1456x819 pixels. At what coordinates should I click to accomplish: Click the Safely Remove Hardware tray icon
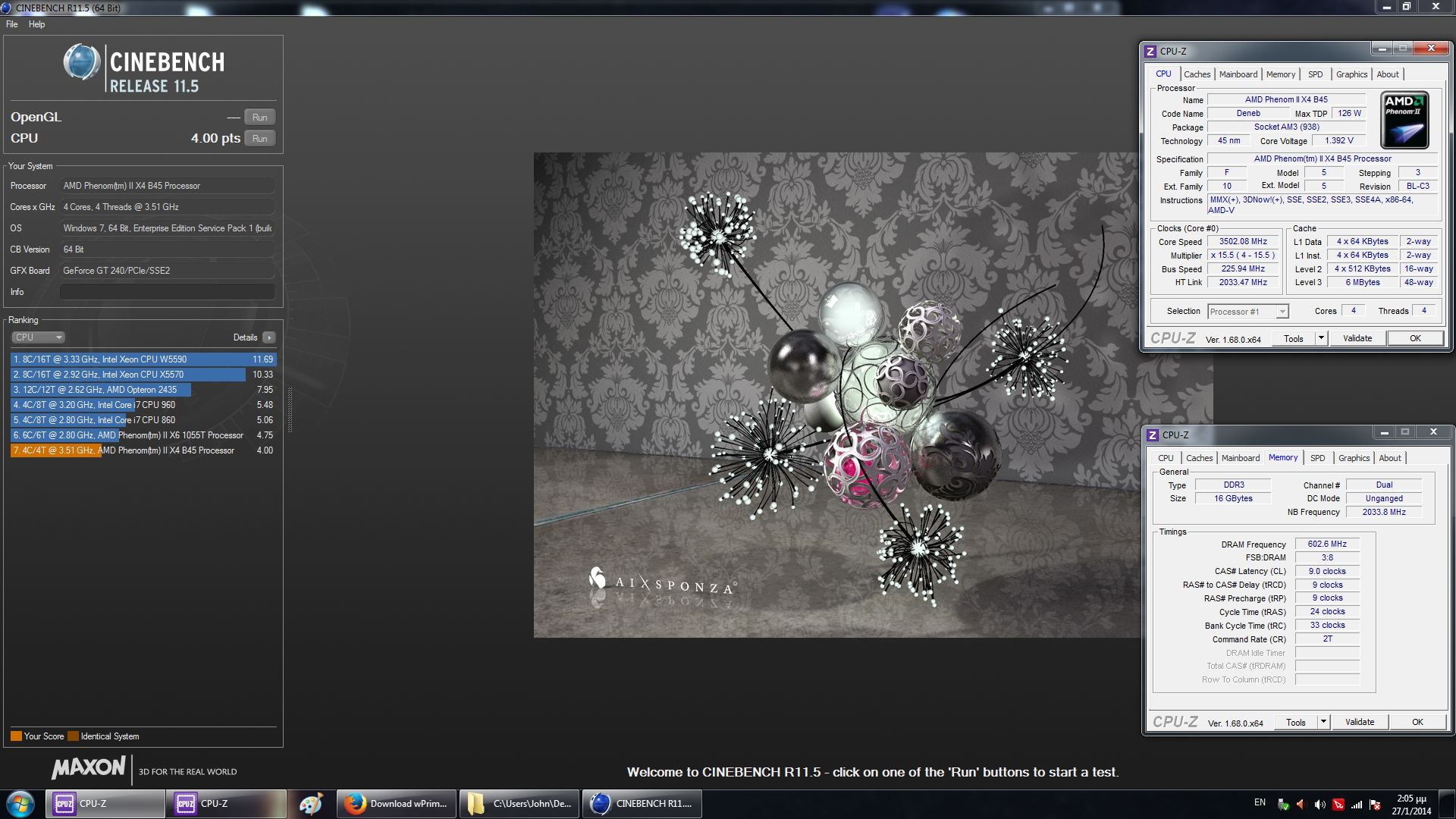1283,805
